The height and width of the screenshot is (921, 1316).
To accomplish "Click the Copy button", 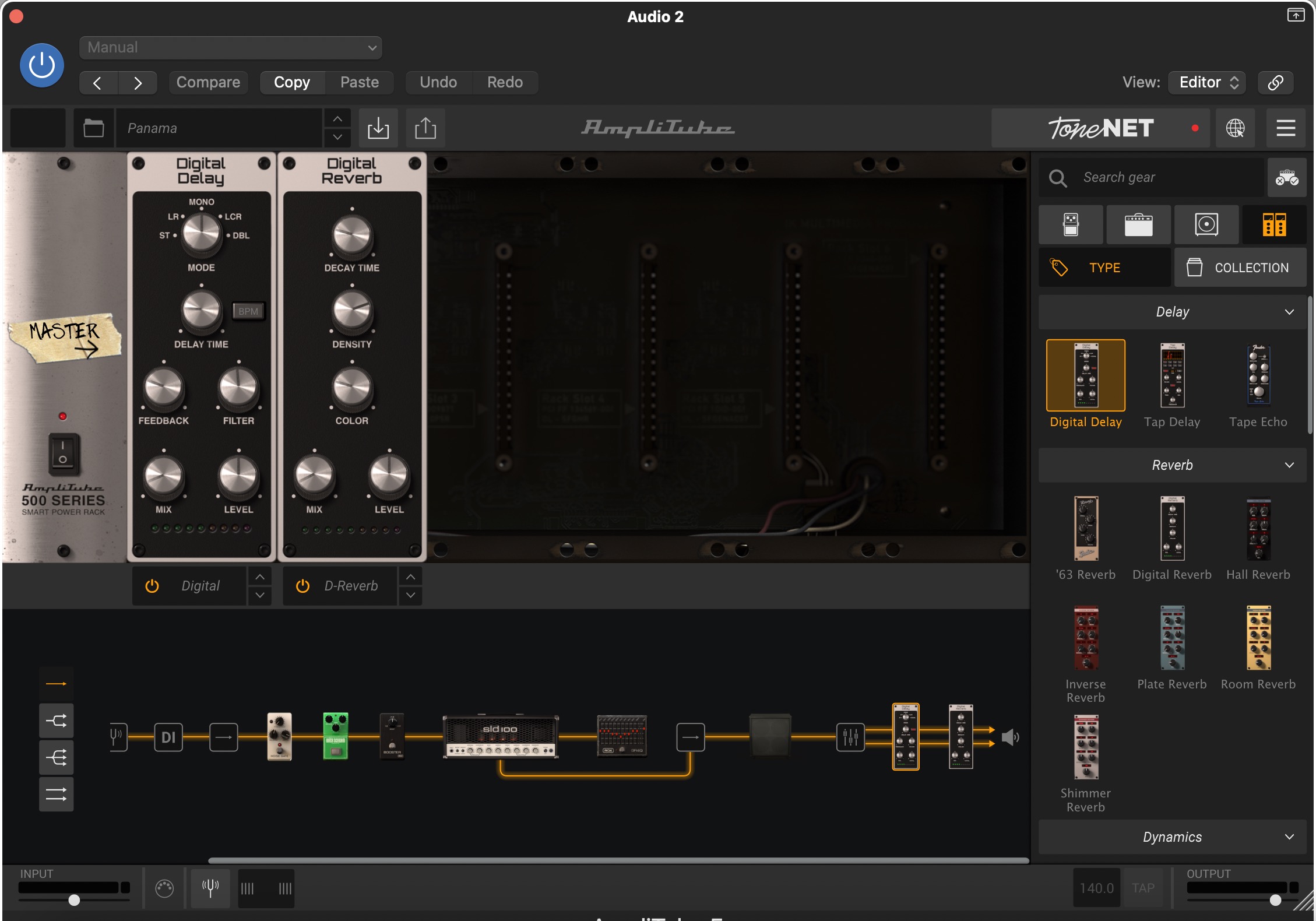I will tap(292, 82).
